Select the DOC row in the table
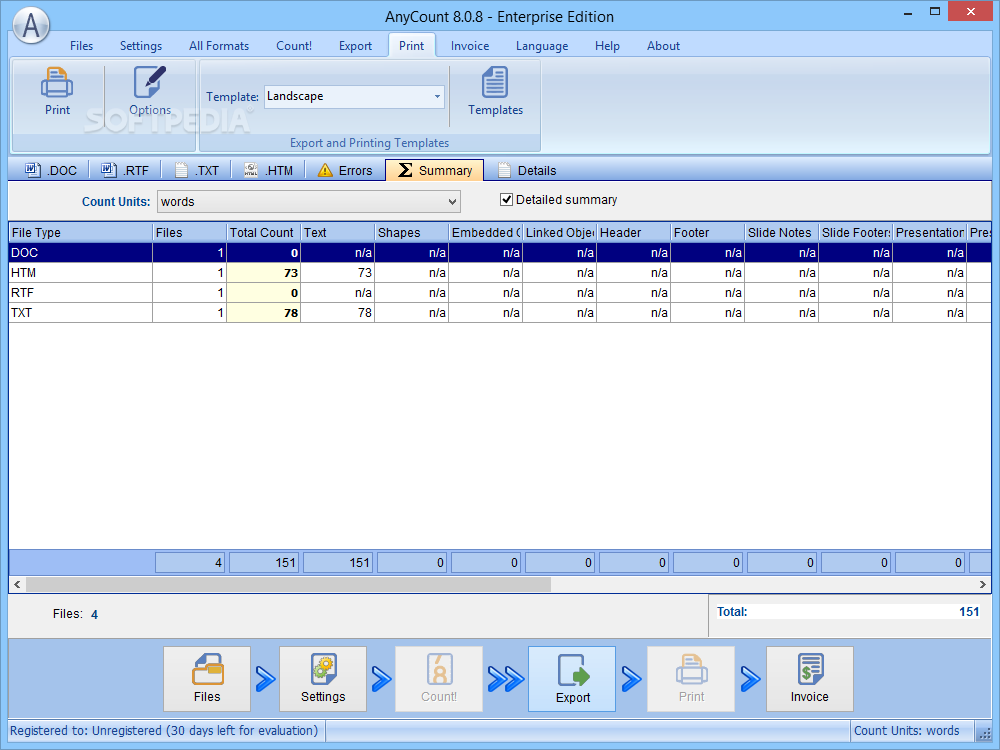 coord(500,253)
